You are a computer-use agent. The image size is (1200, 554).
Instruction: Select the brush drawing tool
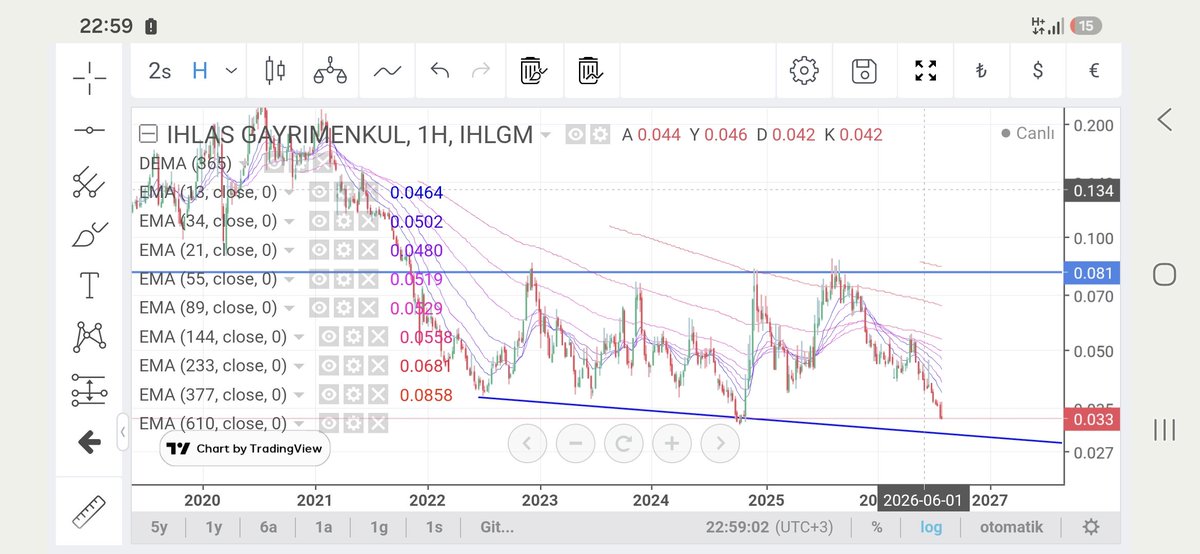90,235
